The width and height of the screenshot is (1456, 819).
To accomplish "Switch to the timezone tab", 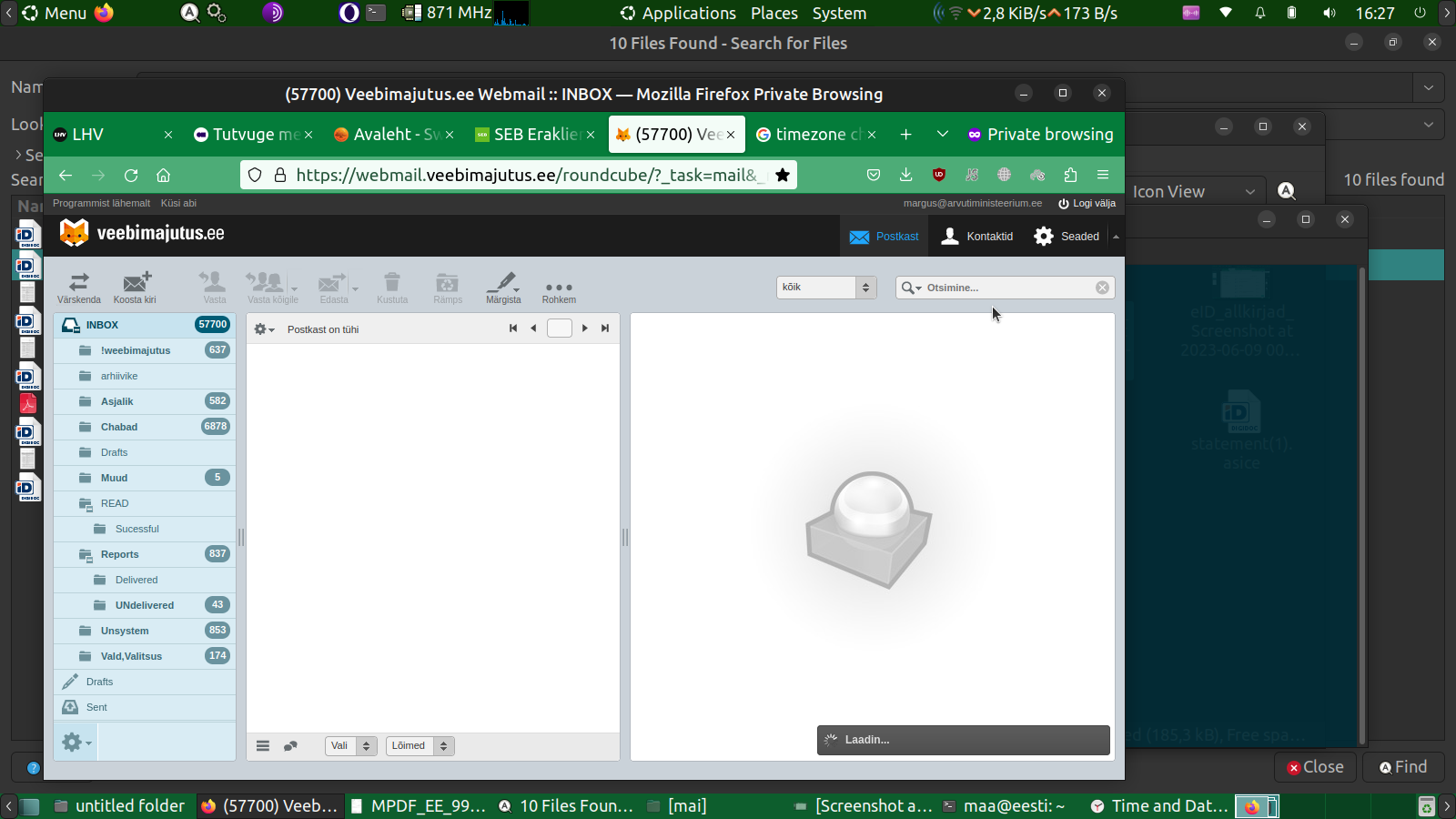I will pyautogui.click(x=816, y=135).
